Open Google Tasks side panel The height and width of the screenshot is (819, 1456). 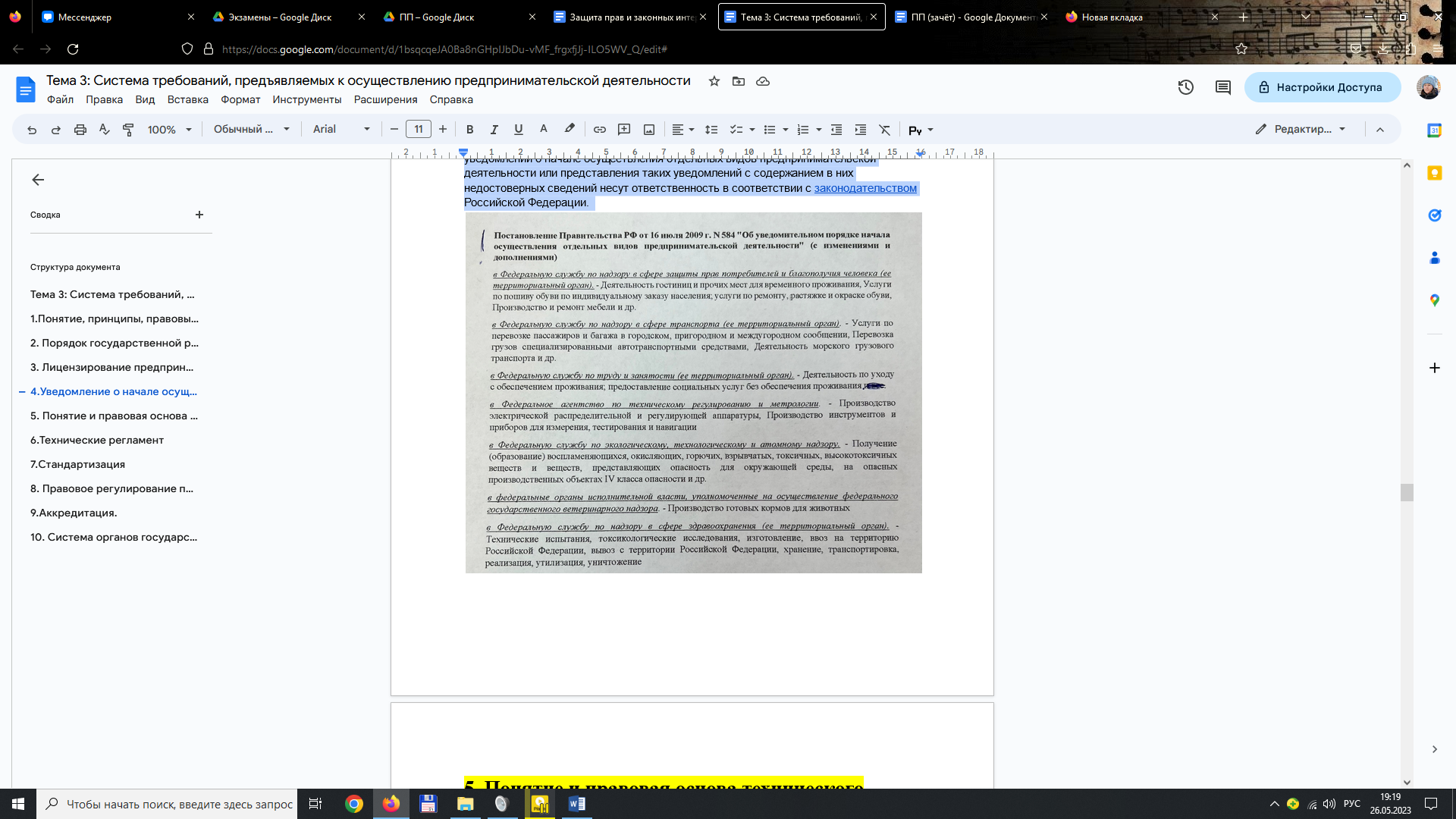point(1435,215)
